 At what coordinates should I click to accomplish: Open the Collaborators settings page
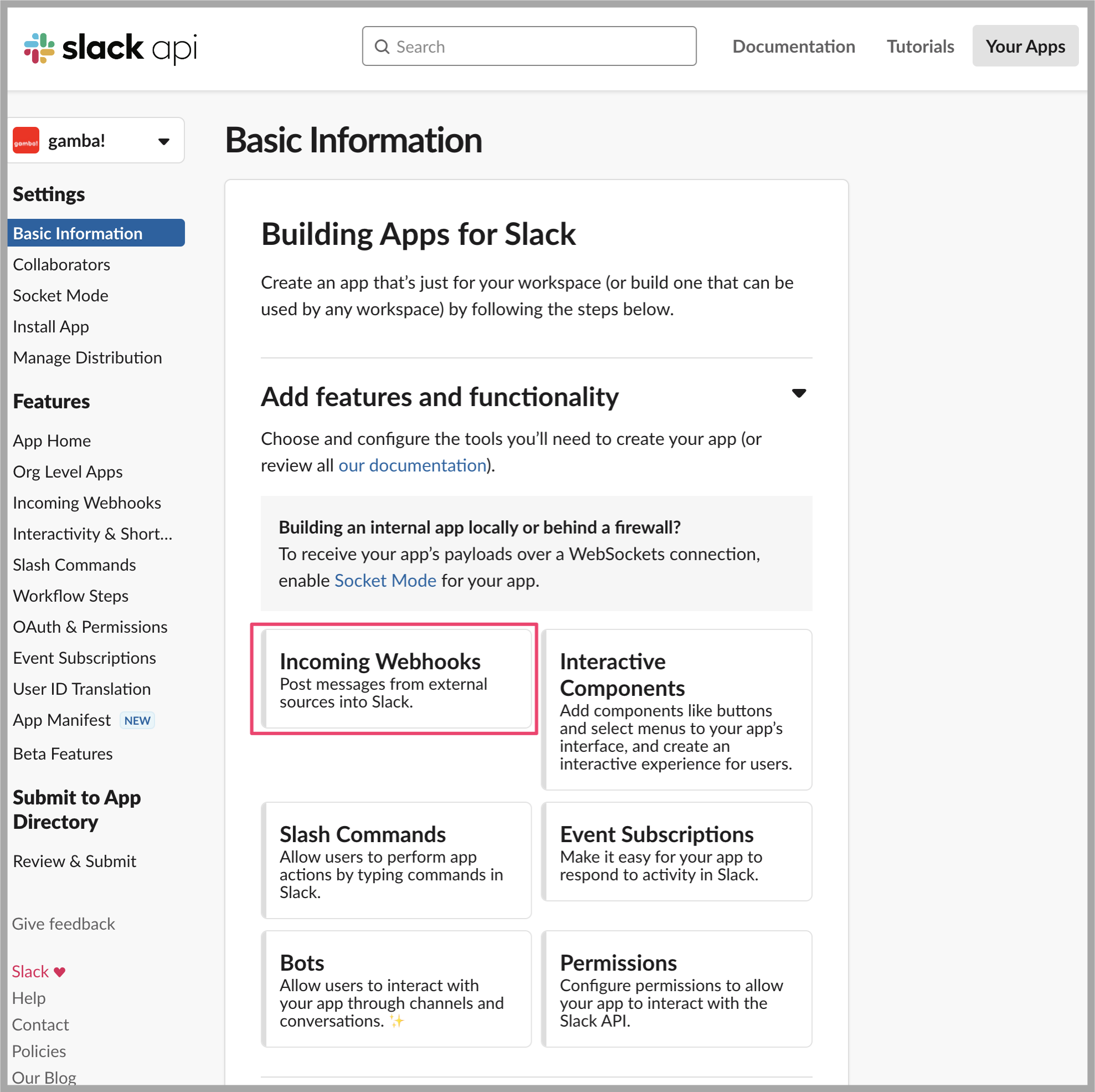[61, 264]
